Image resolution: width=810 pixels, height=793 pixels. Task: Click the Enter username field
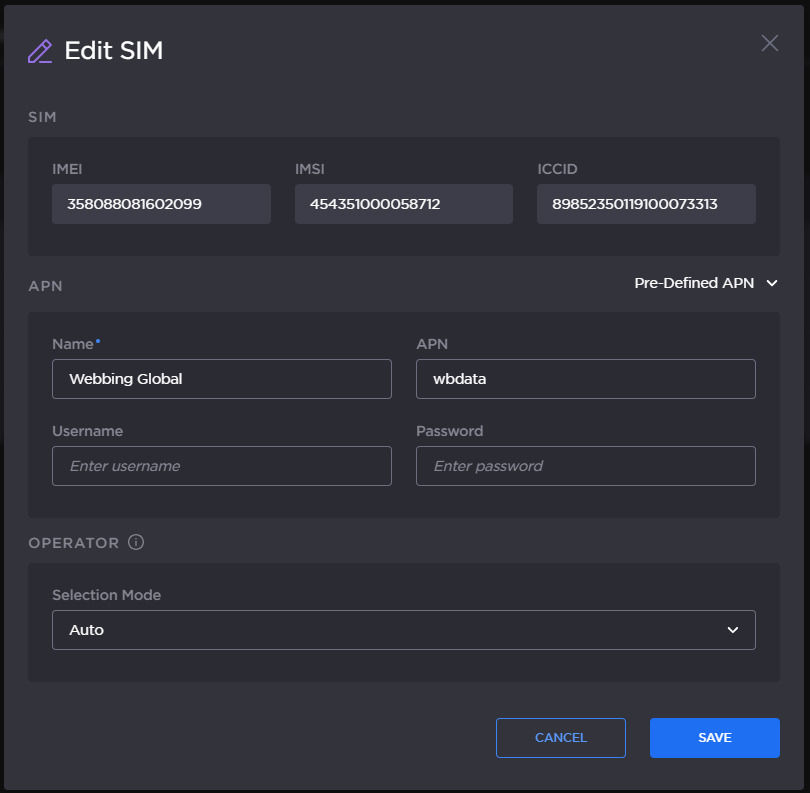point(221,466)
